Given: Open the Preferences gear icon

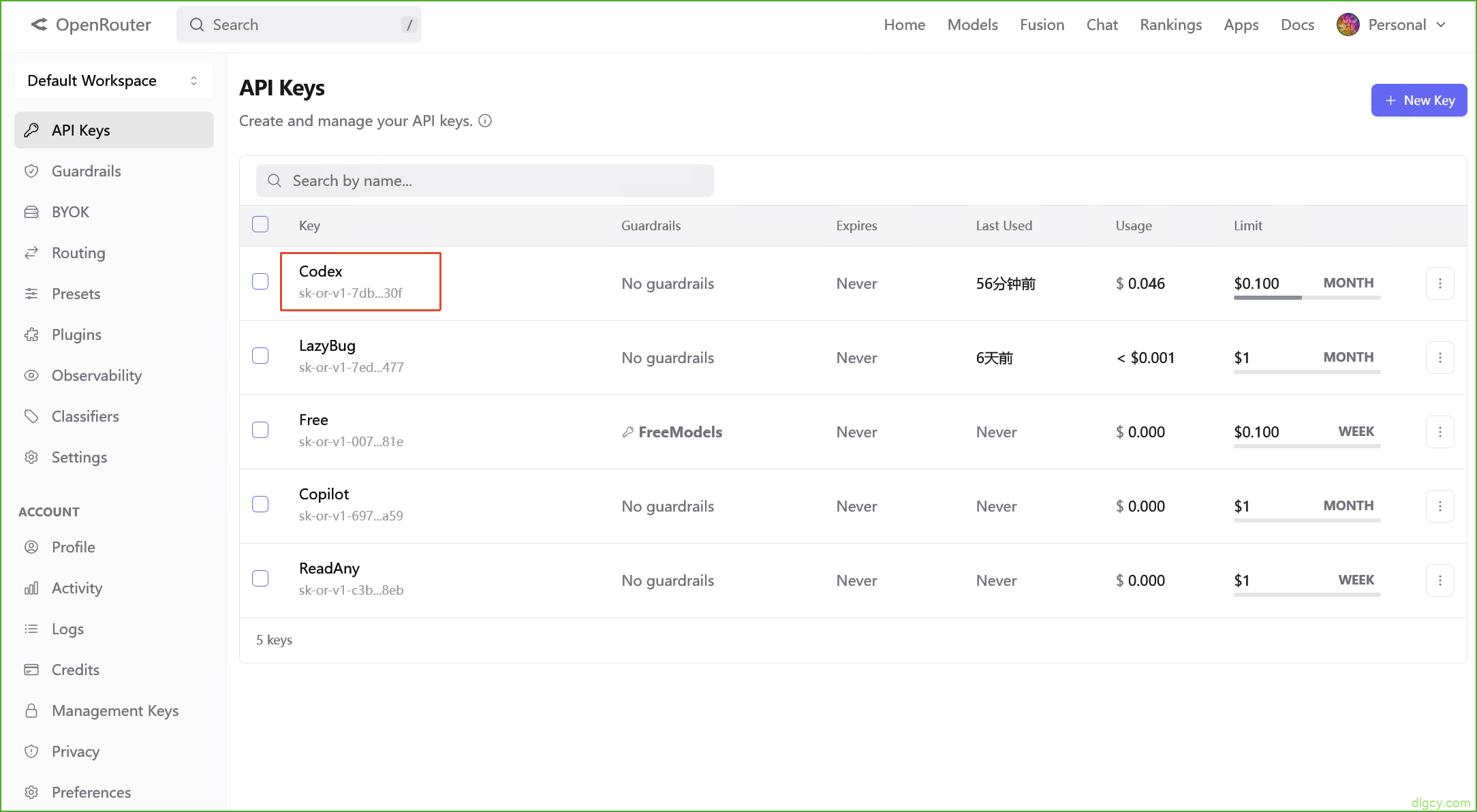Looking at the screenshot, I should point(31,792).
